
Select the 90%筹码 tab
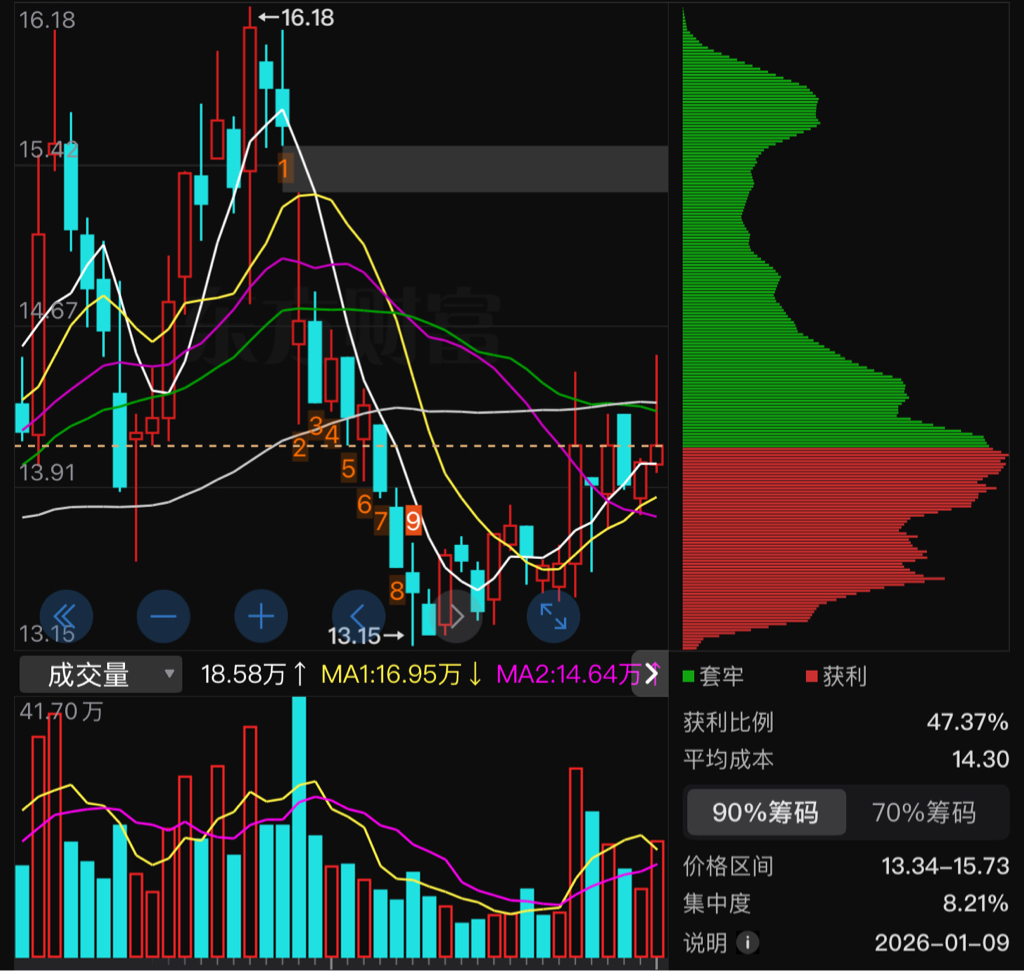[x=765, y=812]
